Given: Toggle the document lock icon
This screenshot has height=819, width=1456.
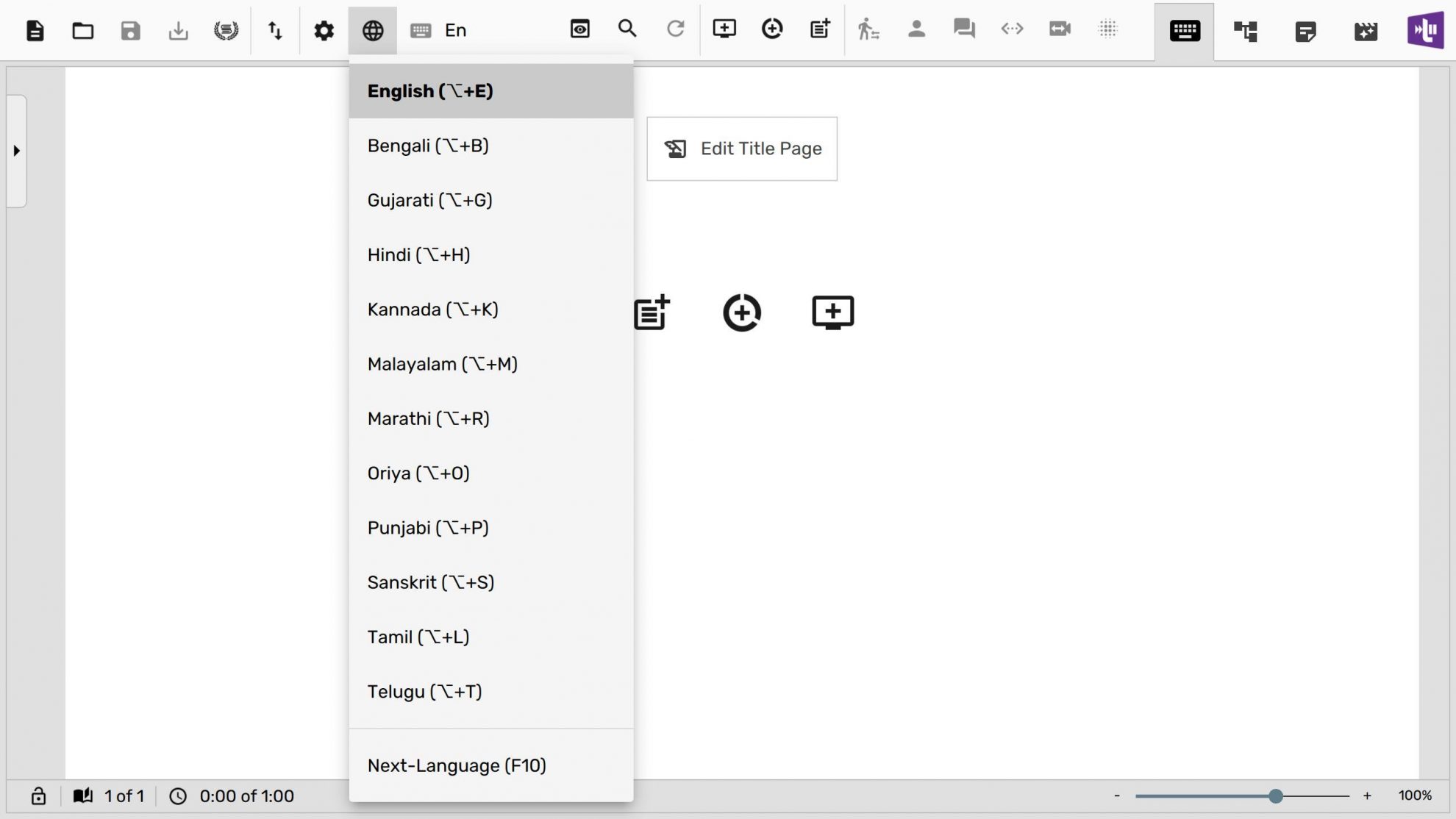Looking at the screenshot, I should pyautogui.click(x=38, y=796).
